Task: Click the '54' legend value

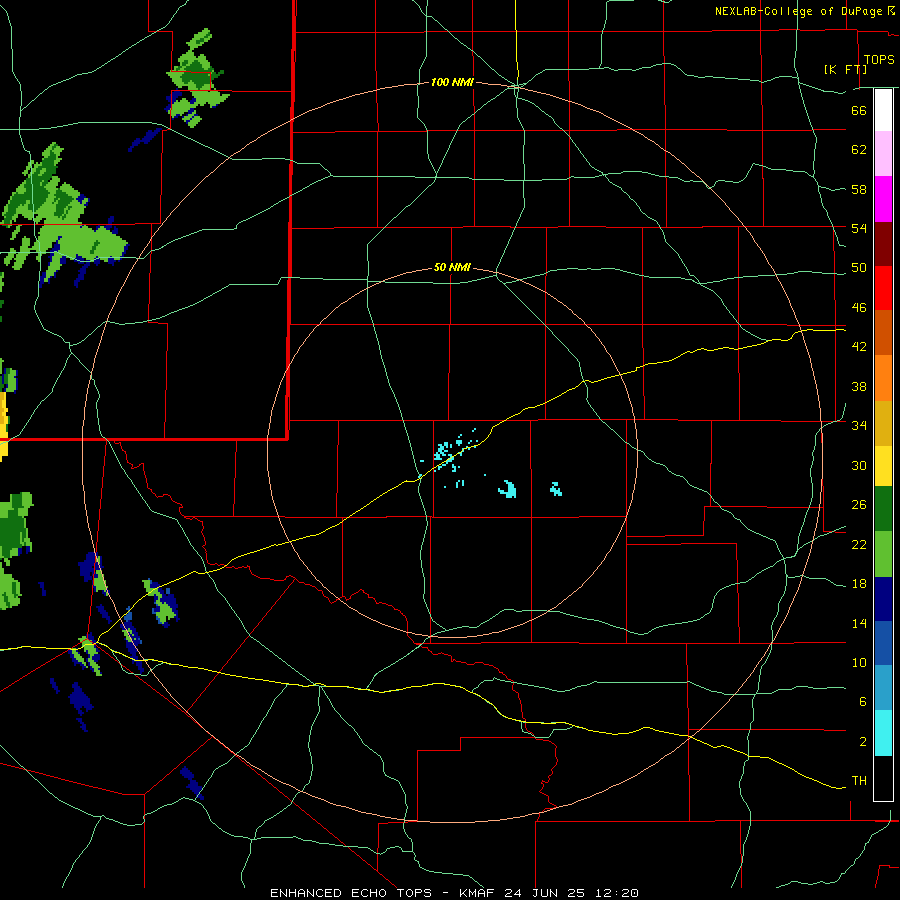Action: (x=859, y=228)
